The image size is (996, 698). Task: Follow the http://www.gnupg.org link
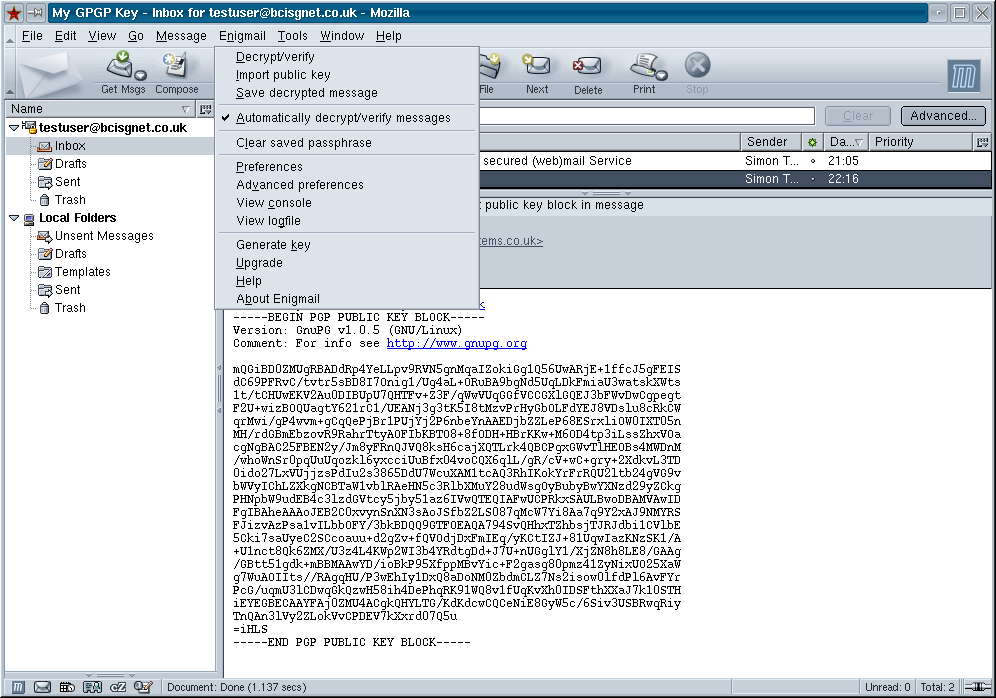pos(457,344)
